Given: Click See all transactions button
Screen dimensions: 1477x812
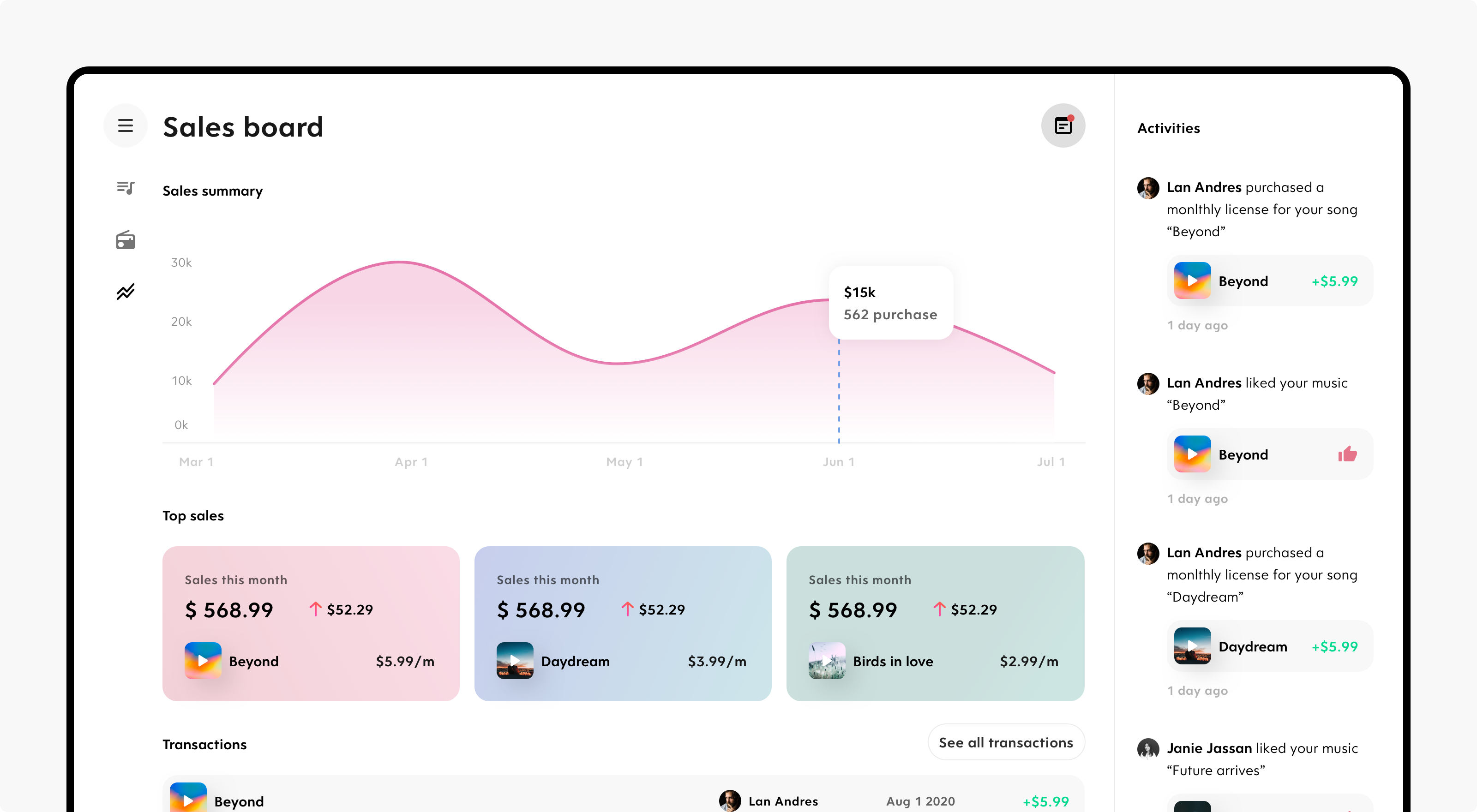Looking at the screenshot, I should pos(1006,743).
